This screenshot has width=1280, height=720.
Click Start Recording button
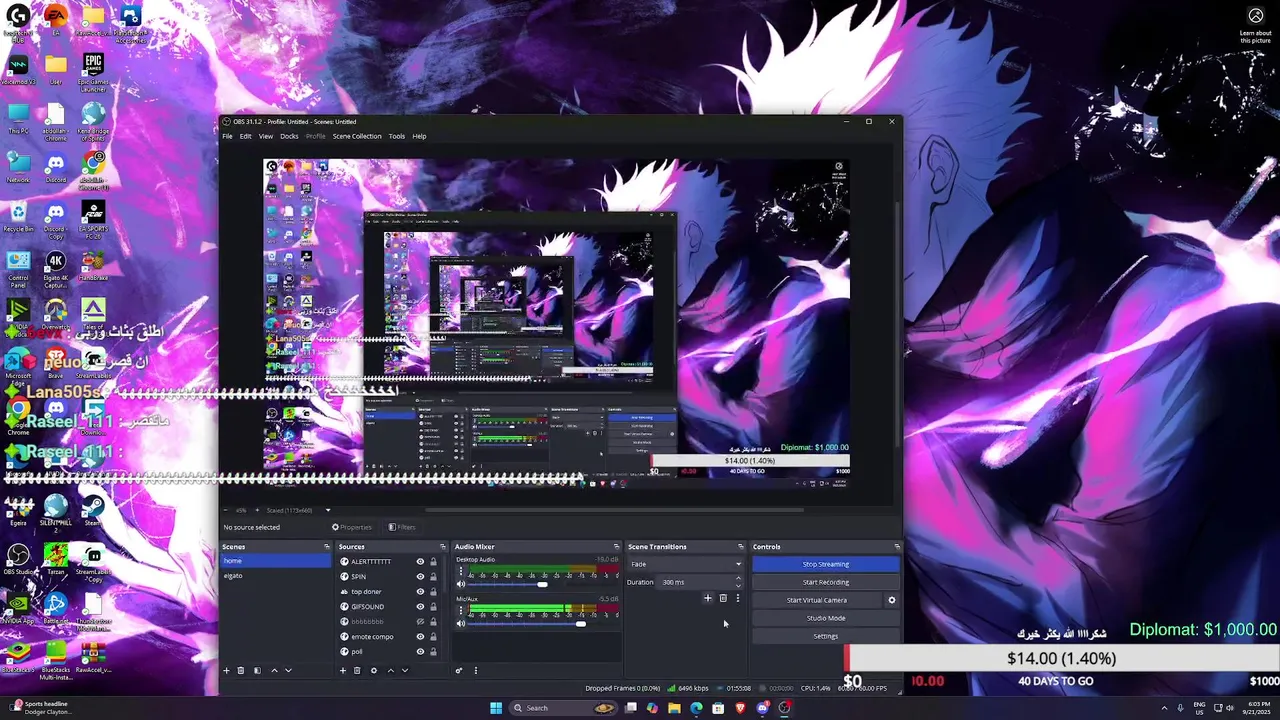click(x=825, y=582)
